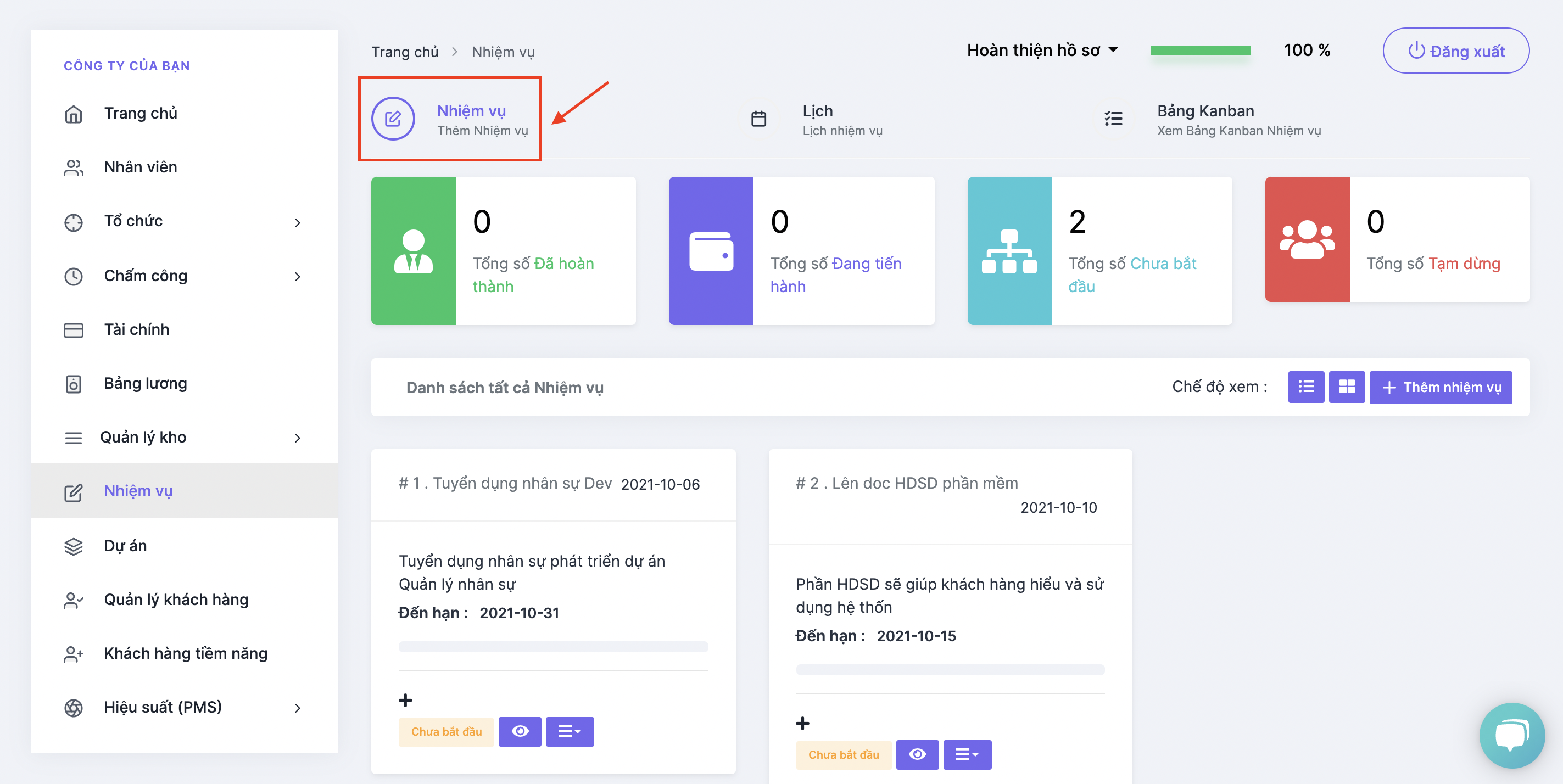Open actions menu on Tuyển dụng nhân sự Dev card
The image size is (1563, 784).
[570, 731]
